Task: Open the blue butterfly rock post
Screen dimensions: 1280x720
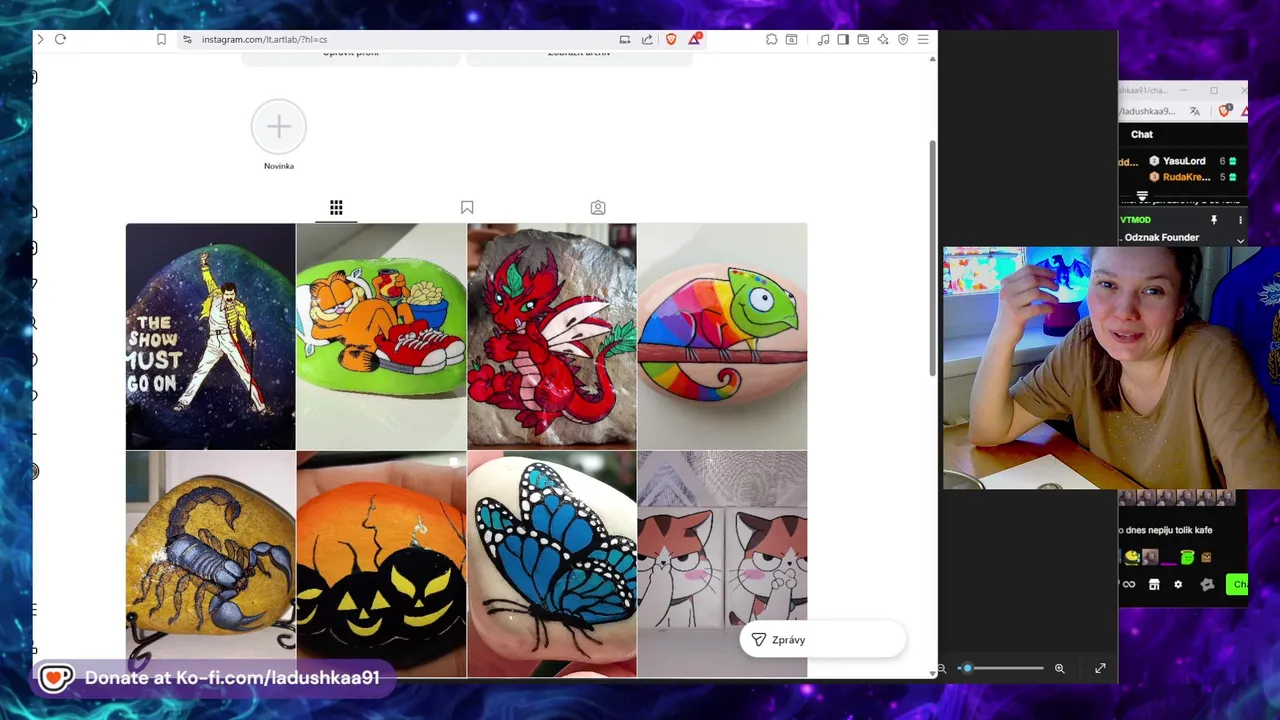Action: click(x=551, y=564)
